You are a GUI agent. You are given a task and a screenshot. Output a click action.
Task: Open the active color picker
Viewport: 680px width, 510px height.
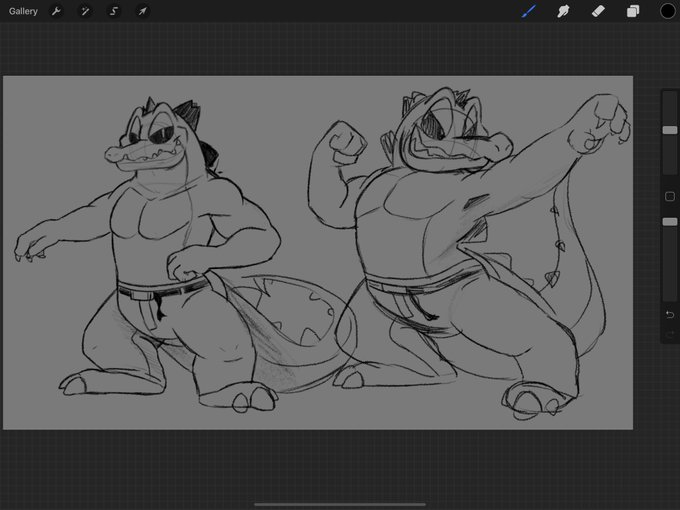(x=667, y=11)
